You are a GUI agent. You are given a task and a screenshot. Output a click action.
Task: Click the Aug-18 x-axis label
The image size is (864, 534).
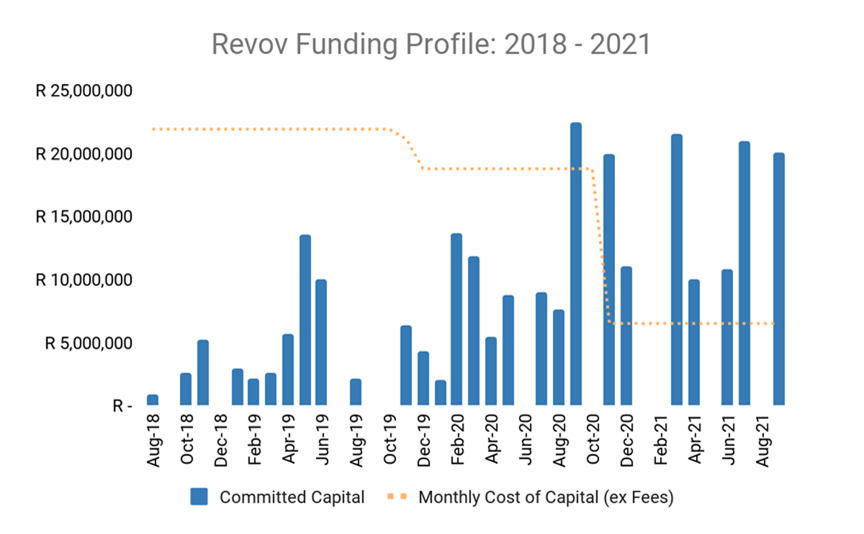[x=153, y=440]
